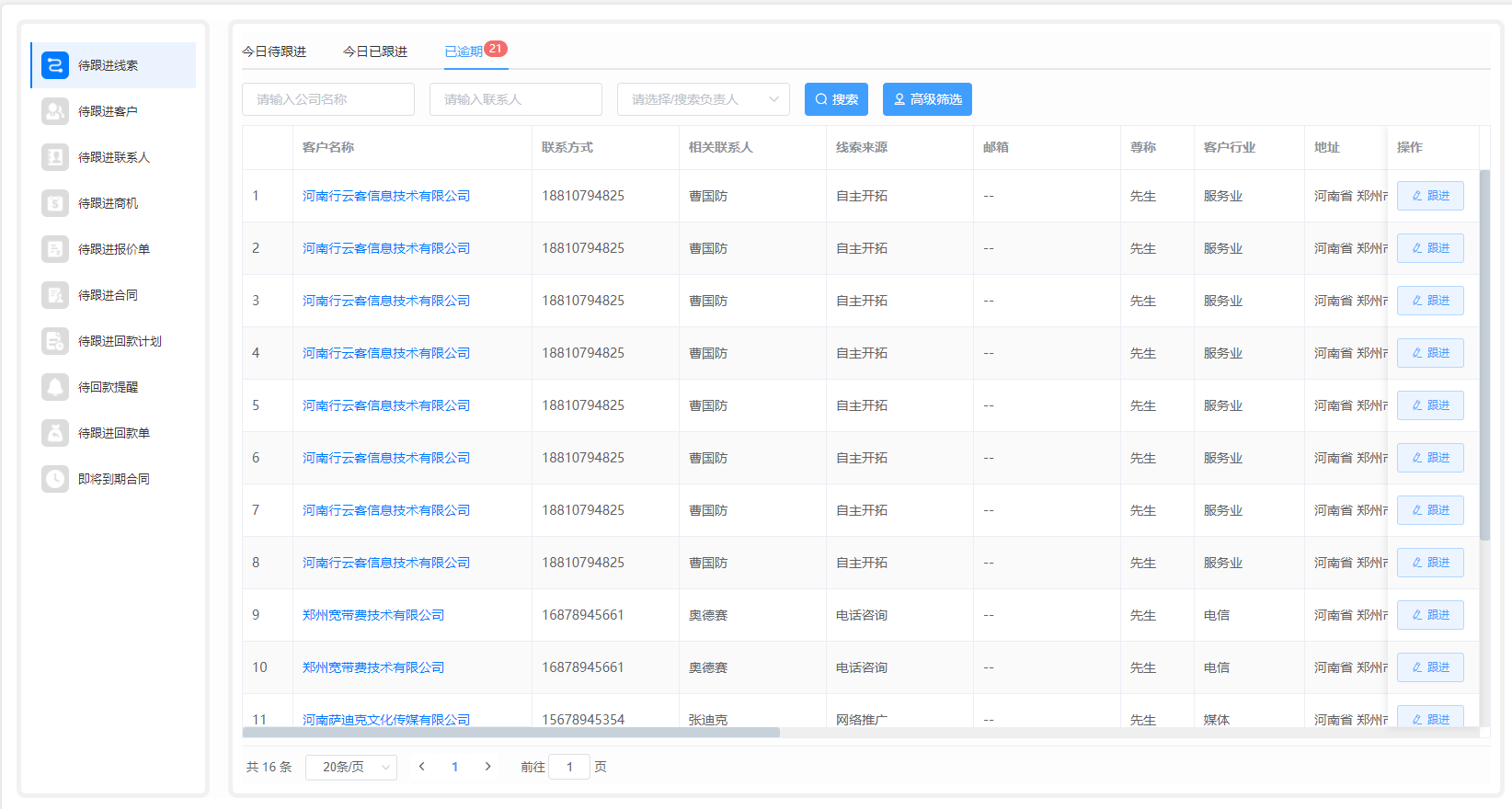Click 跟进 button in row 10
Viewport: 1512px width, 809px height.
[1430, 667]
